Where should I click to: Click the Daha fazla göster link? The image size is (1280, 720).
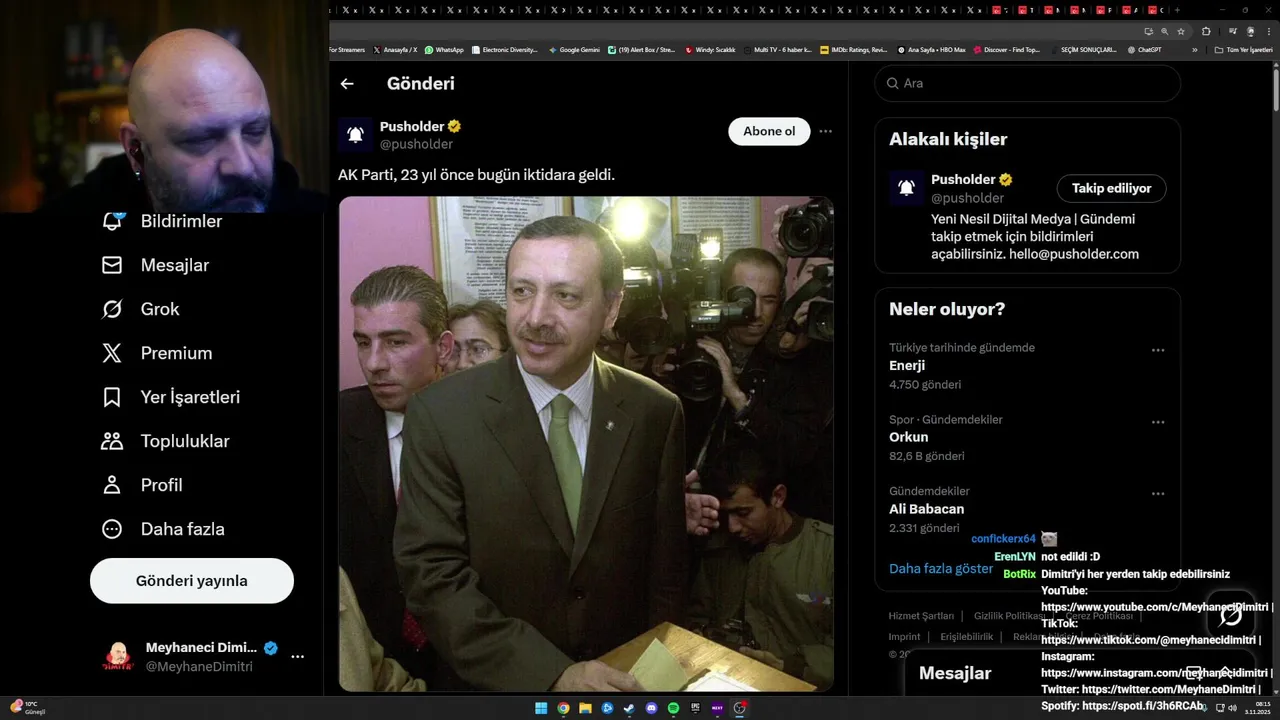click(x=940, y=568)
